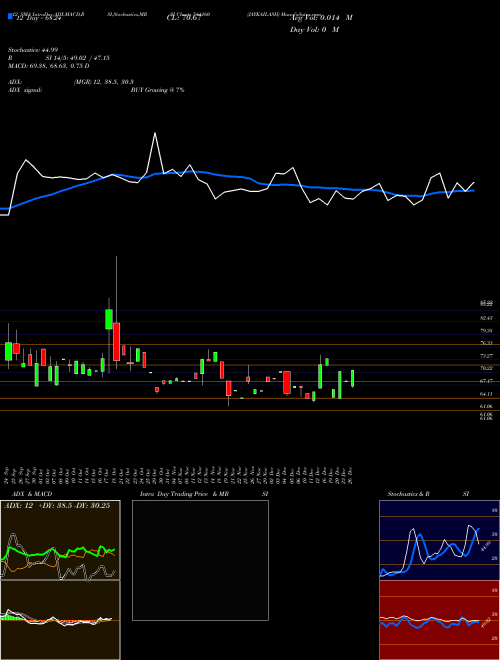The height and width of the screenshot is (660, 500).
Task: Select the blue Stochastics chart thumbnail
Action: (439, 540)
